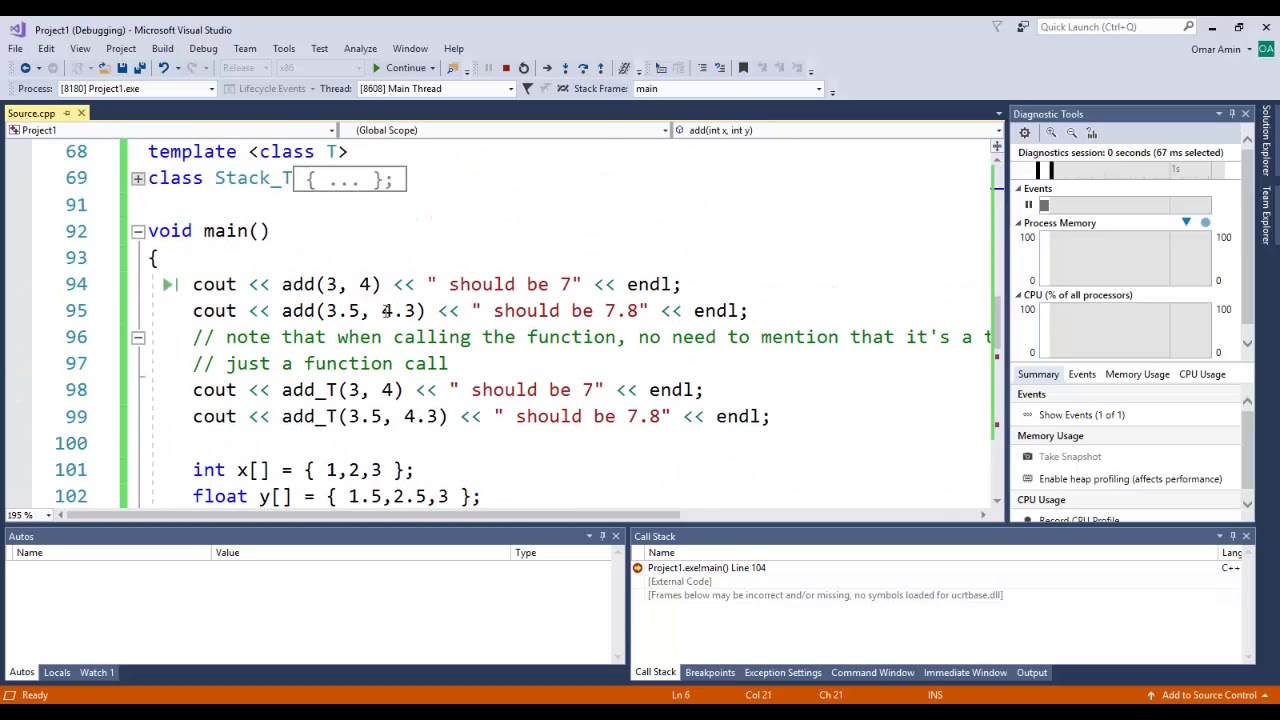Collapse the main function block
The image size is (1280, 720).
[x=138, y=231]
